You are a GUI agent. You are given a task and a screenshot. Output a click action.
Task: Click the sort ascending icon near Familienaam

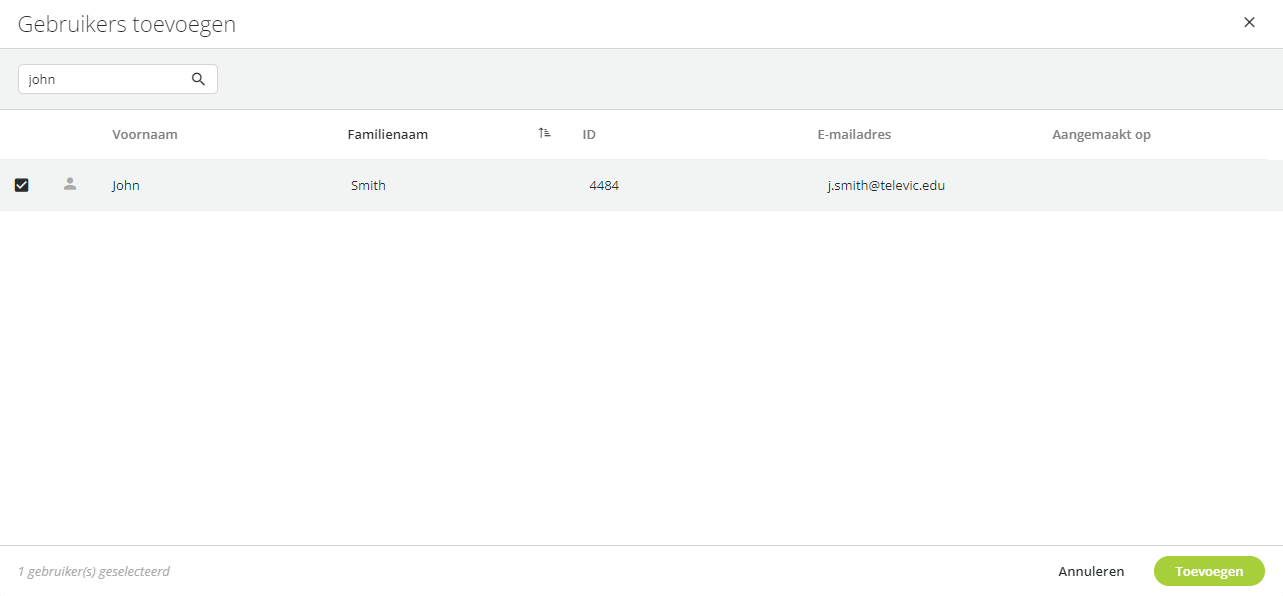[544, 133]
